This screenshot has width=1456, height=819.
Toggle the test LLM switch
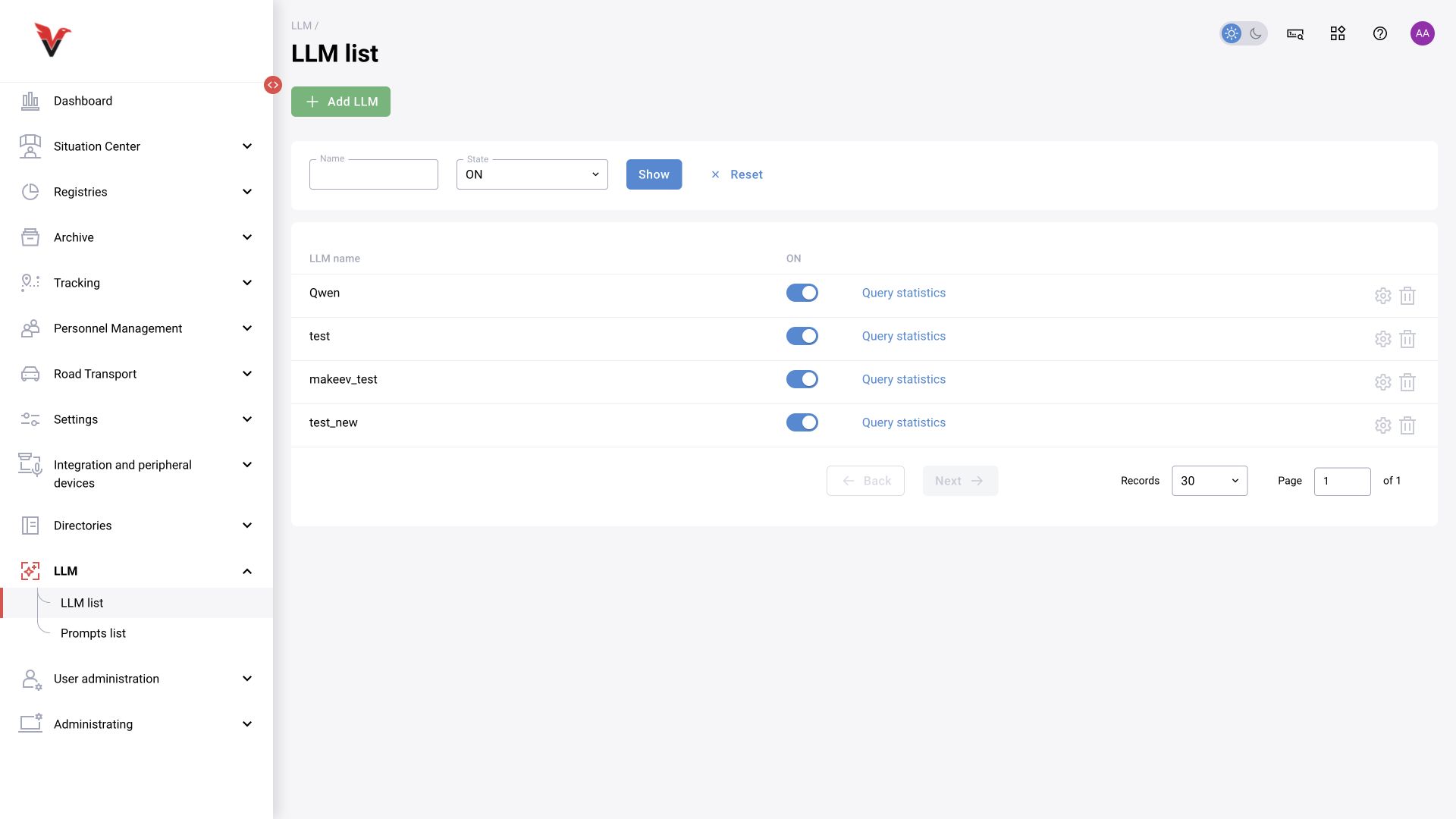click(802, 336)
